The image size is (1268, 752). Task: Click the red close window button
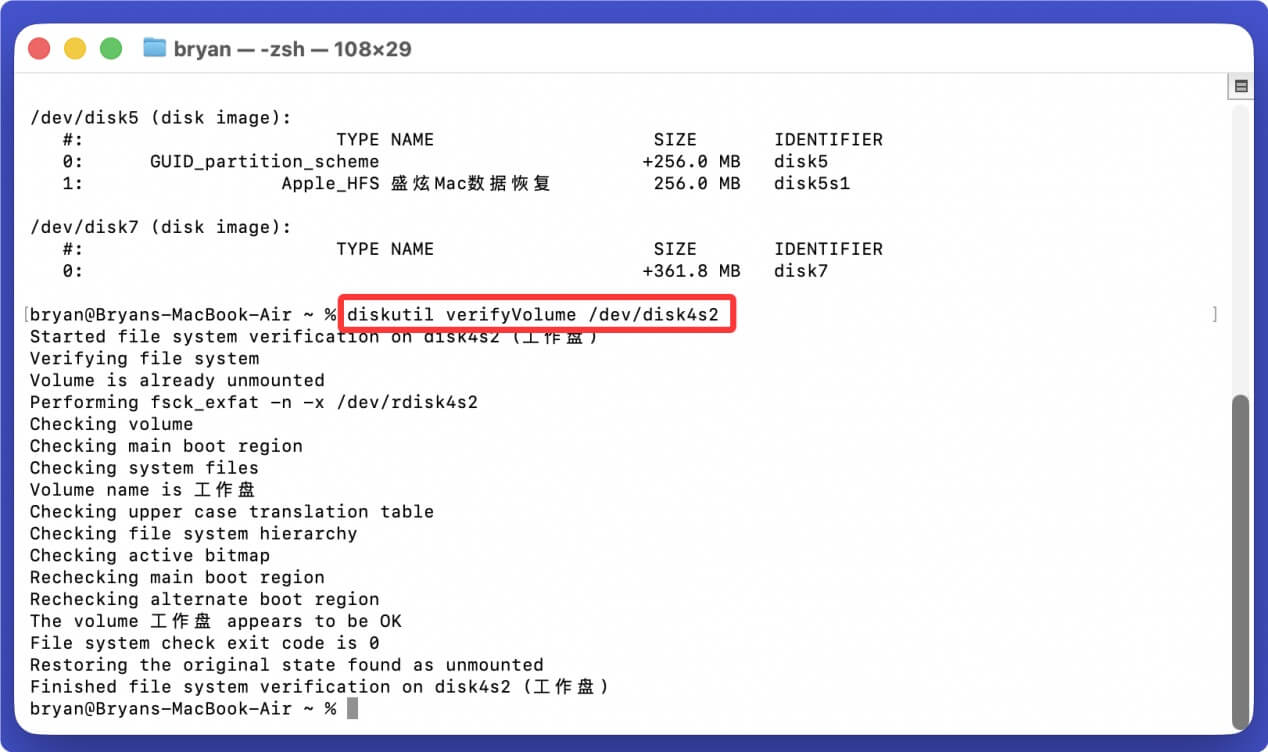pyautogui.click(x=39, y=49)
